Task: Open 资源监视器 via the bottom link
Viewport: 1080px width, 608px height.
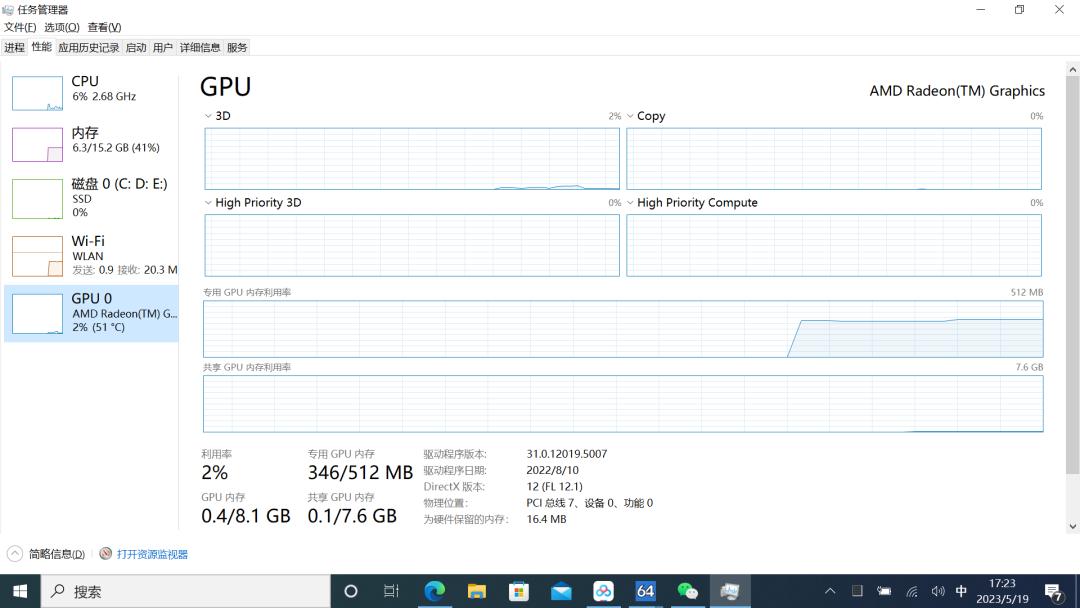Action: pos(151,553)
